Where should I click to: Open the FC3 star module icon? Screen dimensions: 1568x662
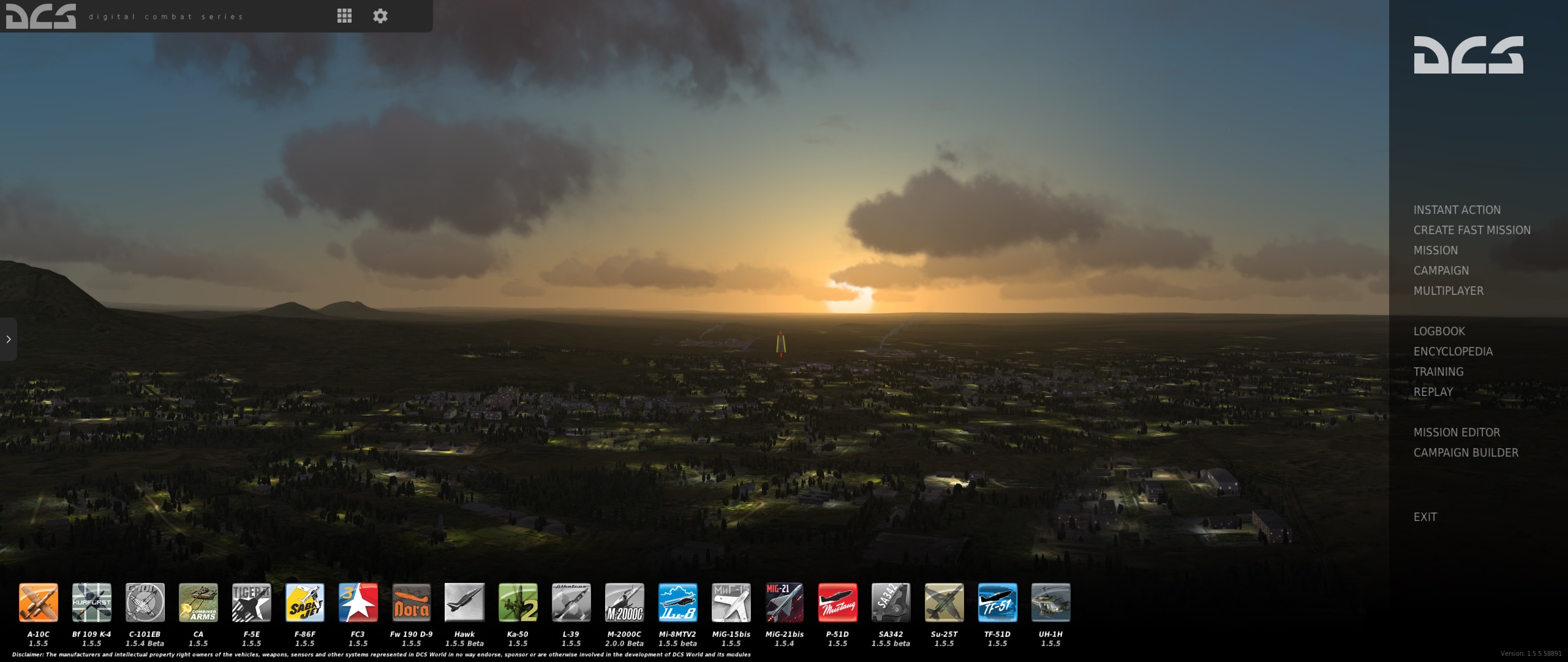point(358,603)
